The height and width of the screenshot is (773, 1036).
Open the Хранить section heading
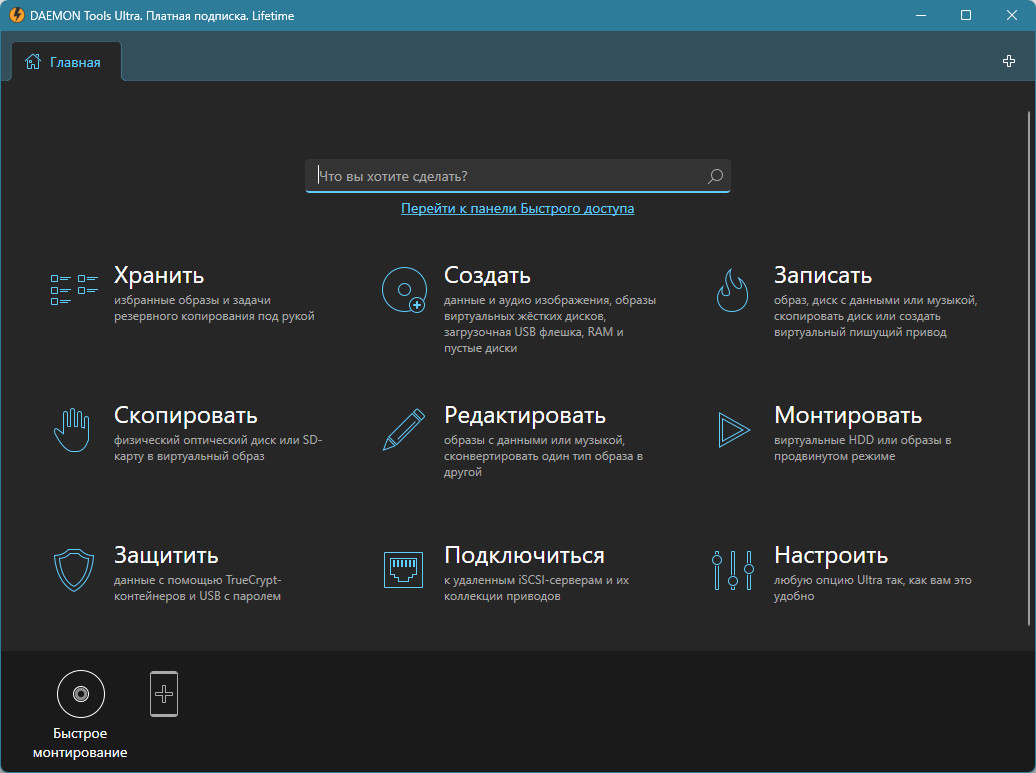click(159, 275)
